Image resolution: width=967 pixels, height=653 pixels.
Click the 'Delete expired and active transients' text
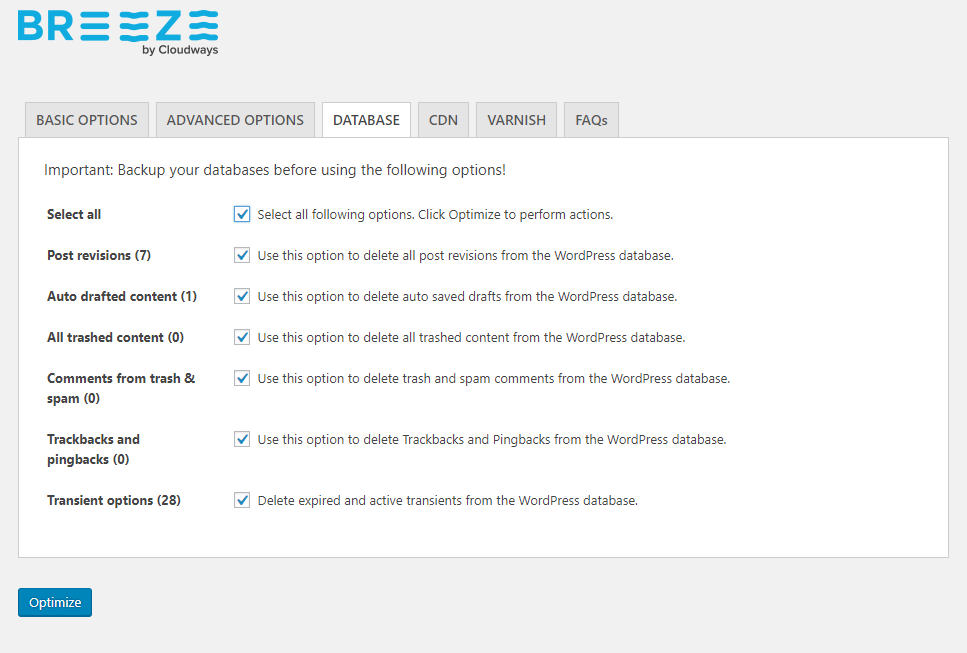(x=447, y=500)
